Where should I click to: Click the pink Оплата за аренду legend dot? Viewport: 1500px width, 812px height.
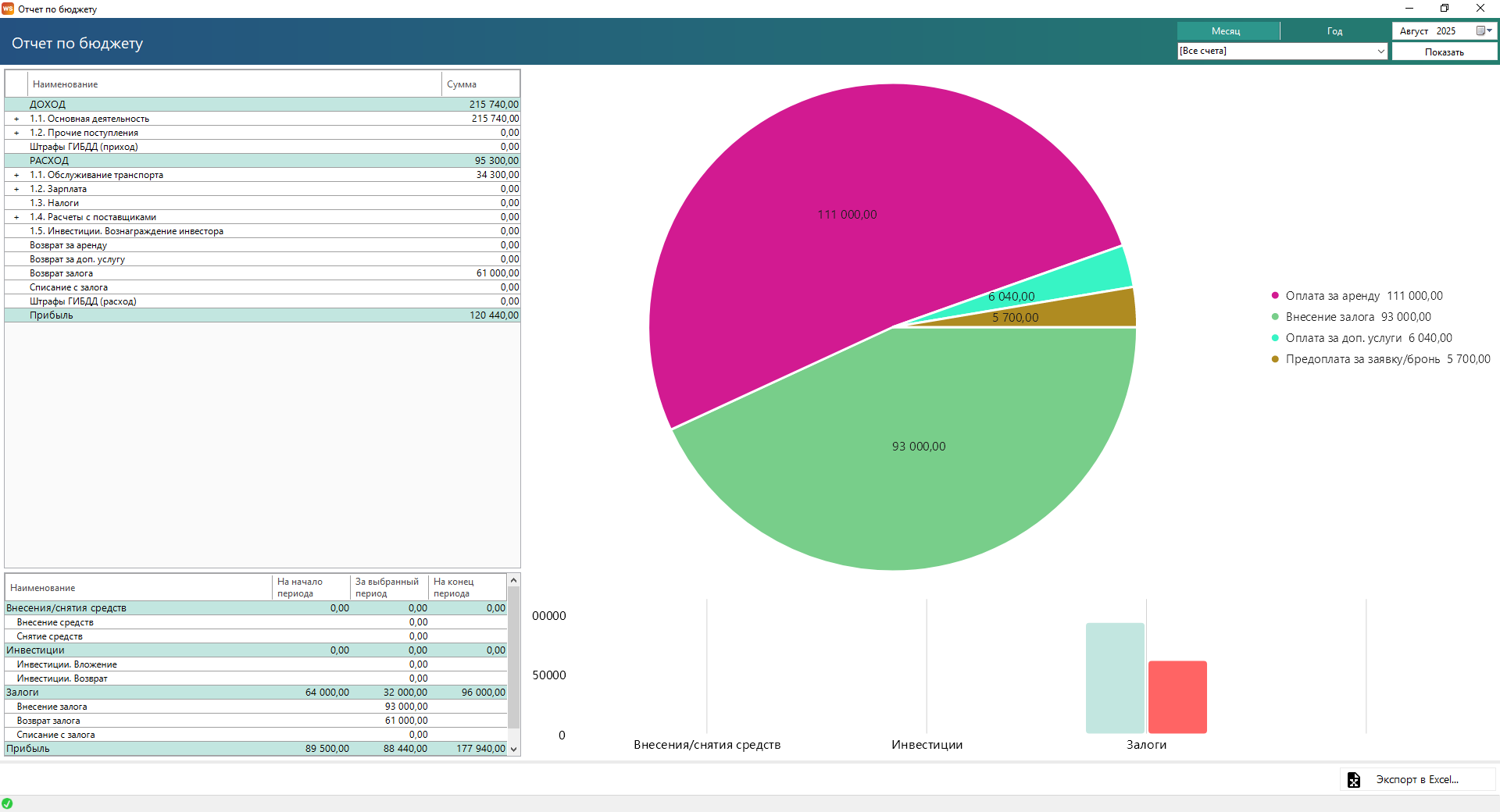1275,296
